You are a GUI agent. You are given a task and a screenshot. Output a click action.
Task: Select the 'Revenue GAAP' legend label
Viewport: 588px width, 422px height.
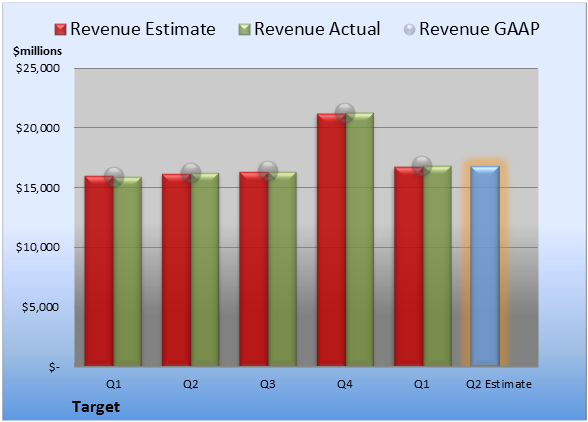[x=479, y=29]
